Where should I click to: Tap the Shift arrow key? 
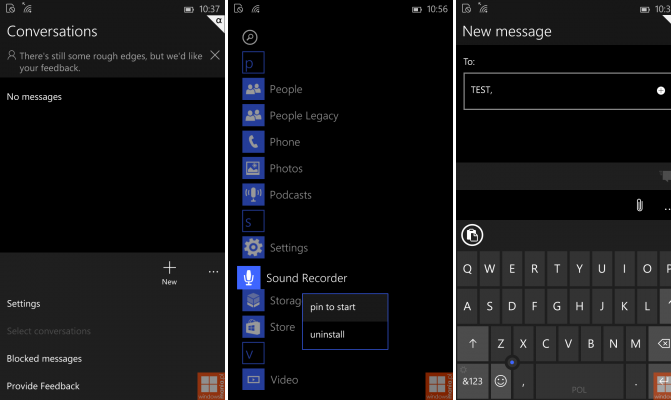click(x=473, y=344)
